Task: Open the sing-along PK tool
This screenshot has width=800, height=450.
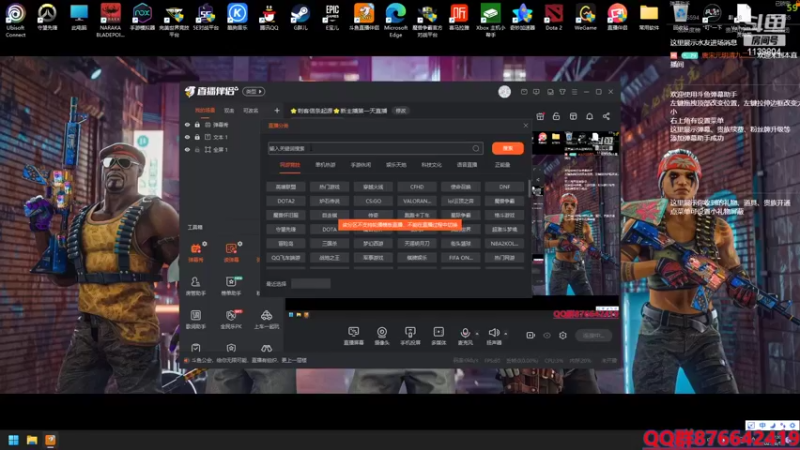Action: tap(231, 318)
